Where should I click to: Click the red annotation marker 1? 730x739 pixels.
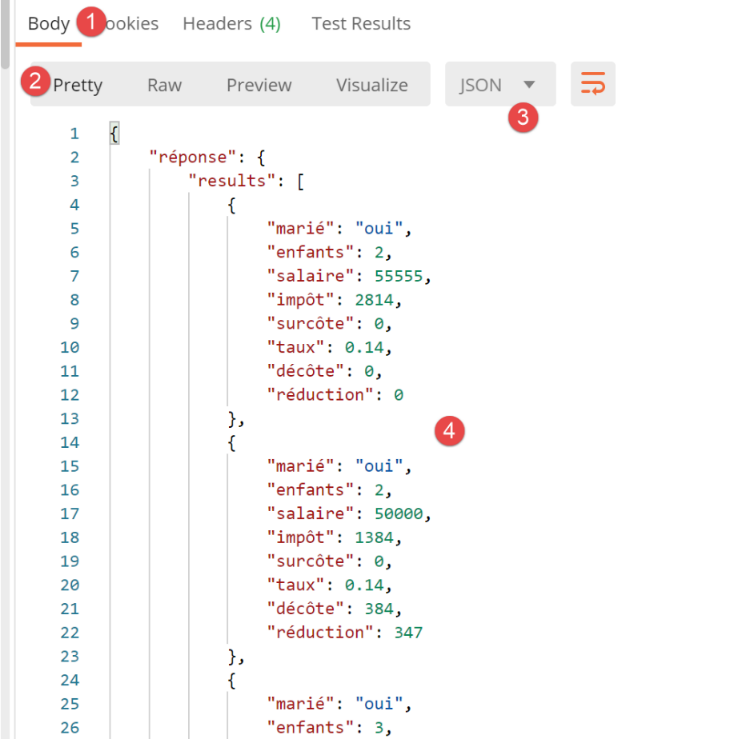click(x=92, y=23)
